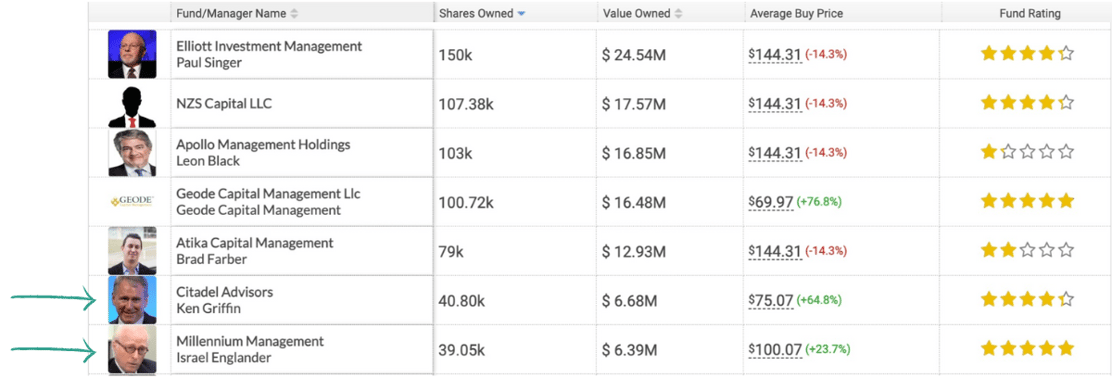Click Millennium's $100.07 average buy price
The image size is (1112, 378).
click(775, 350)
